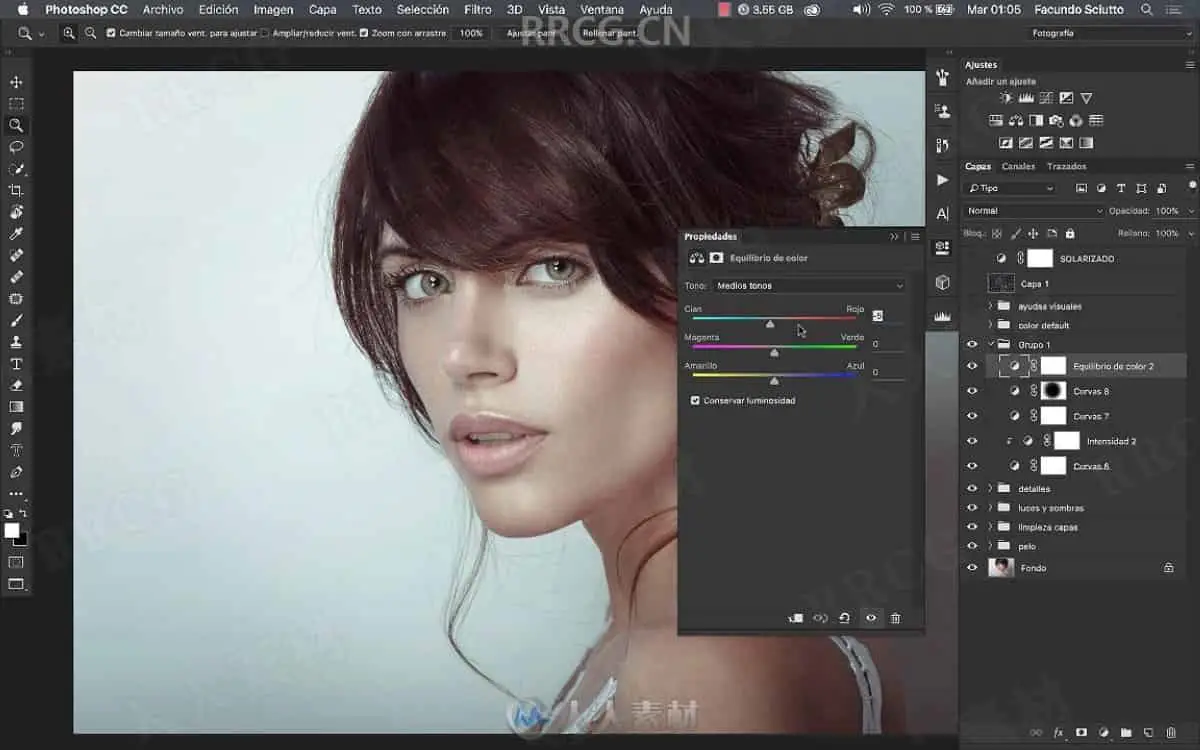Open the blend mode 'Normal' dropdown

coord(1033,211)
